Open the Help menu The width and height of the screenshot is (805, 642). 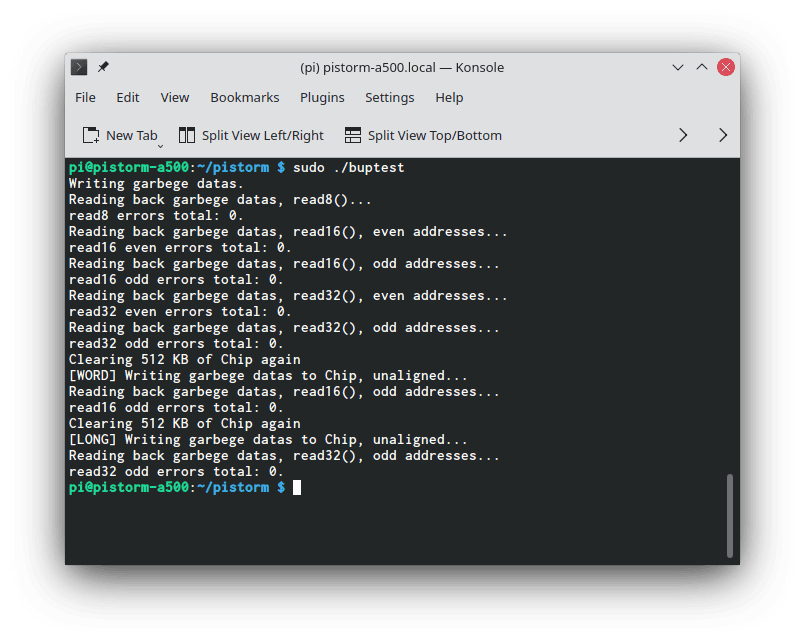tap(449, 97)
